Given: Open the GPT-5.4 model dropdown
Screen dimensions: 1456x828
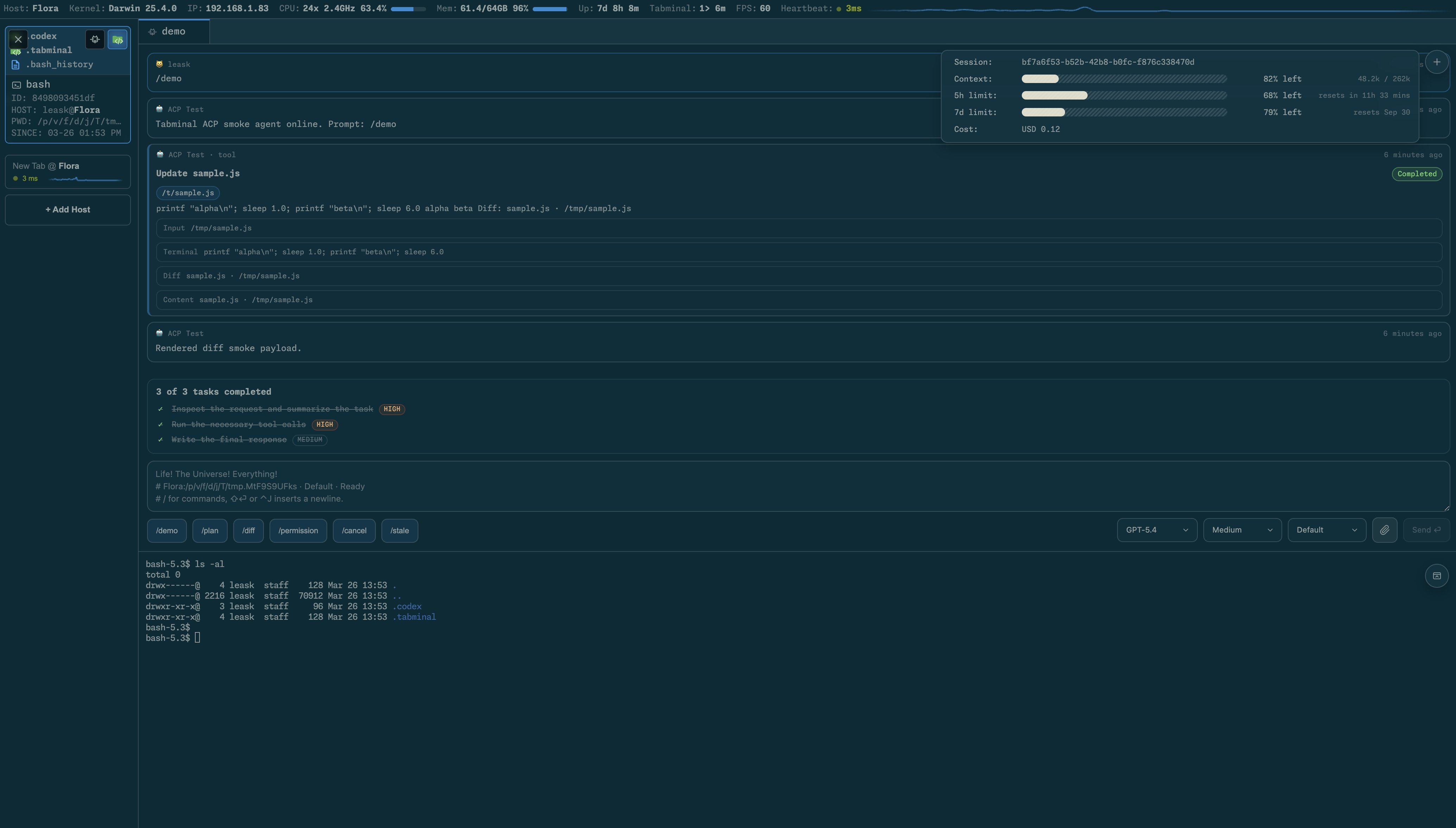Looking at the screenshot, I should pos(1156,530).
